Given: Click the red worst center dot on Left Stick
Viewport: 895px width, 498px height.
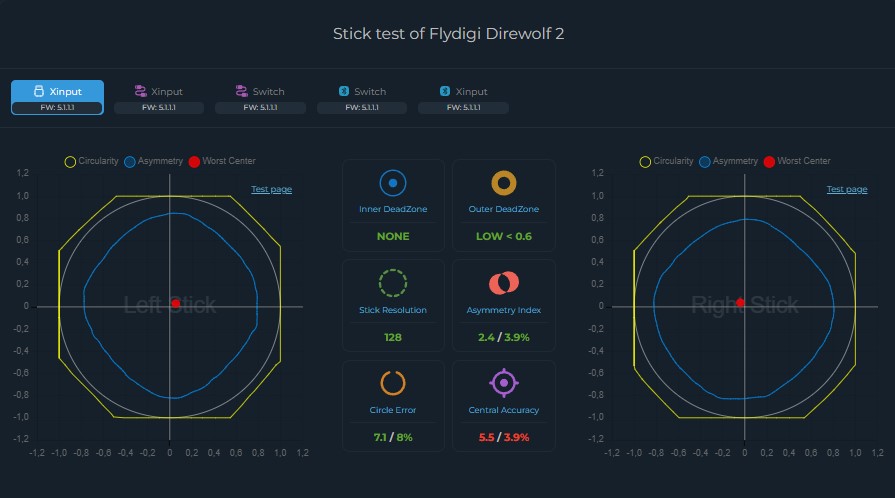Looking at the screenshot, I should click(x=176, y=304).
